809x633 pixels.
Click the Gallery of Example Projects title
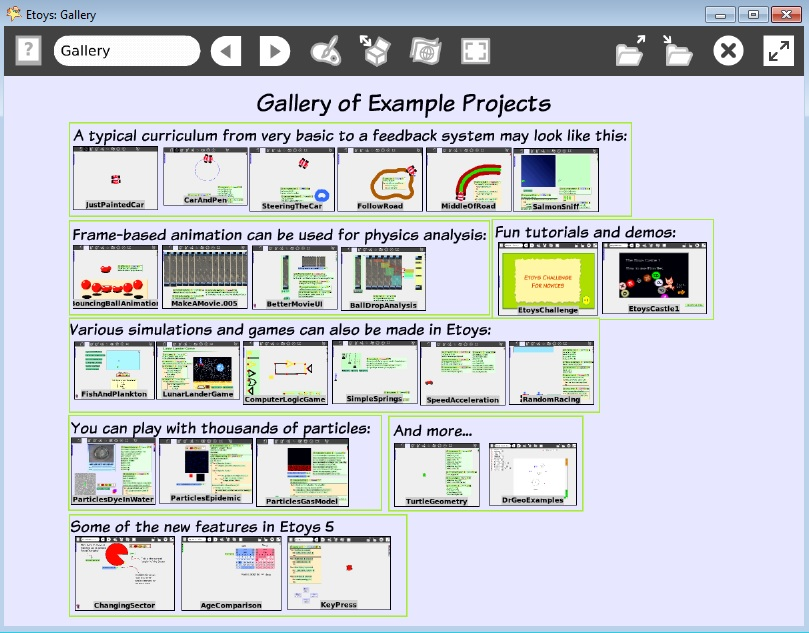click(x=404, y=103)
